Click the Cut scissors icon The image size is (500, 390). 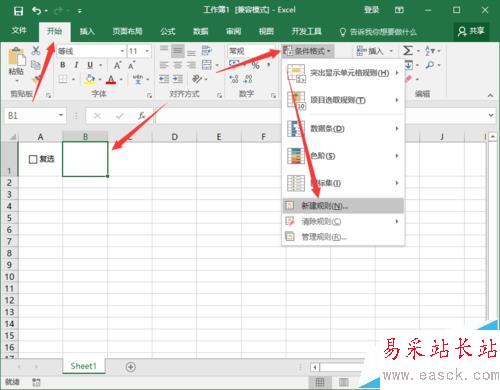click(x=36, y=51)
